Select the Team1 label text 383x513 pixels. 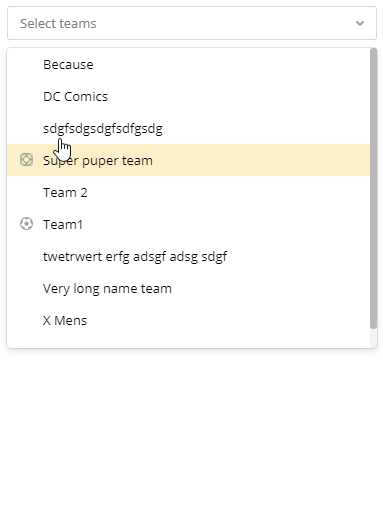tap(63, 225)
